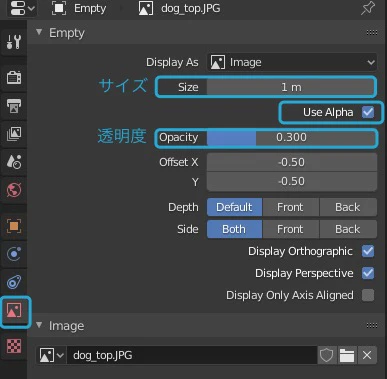Open the image browse dropdown
Image resolution: width=387 pixels, height=379 pixels.
pyautogui.click(x=51, y=355)
